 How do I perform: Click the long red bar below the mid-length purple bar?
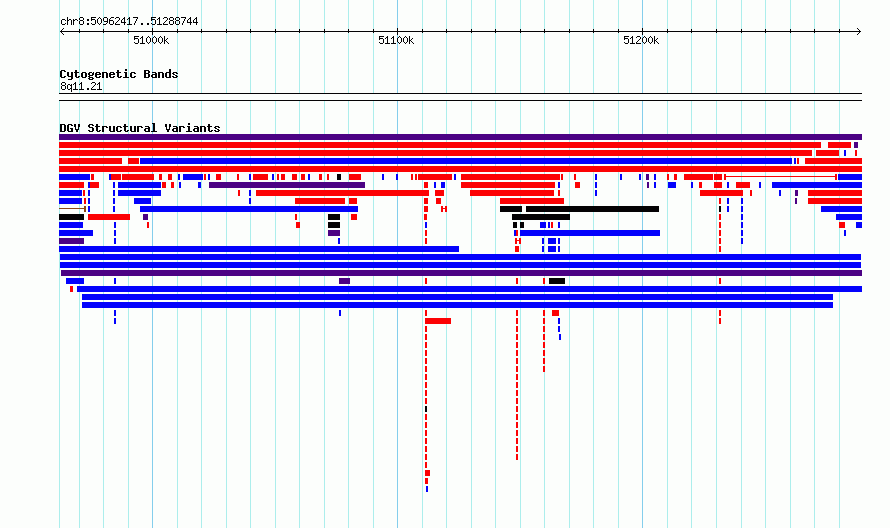(x=342, y=193)
